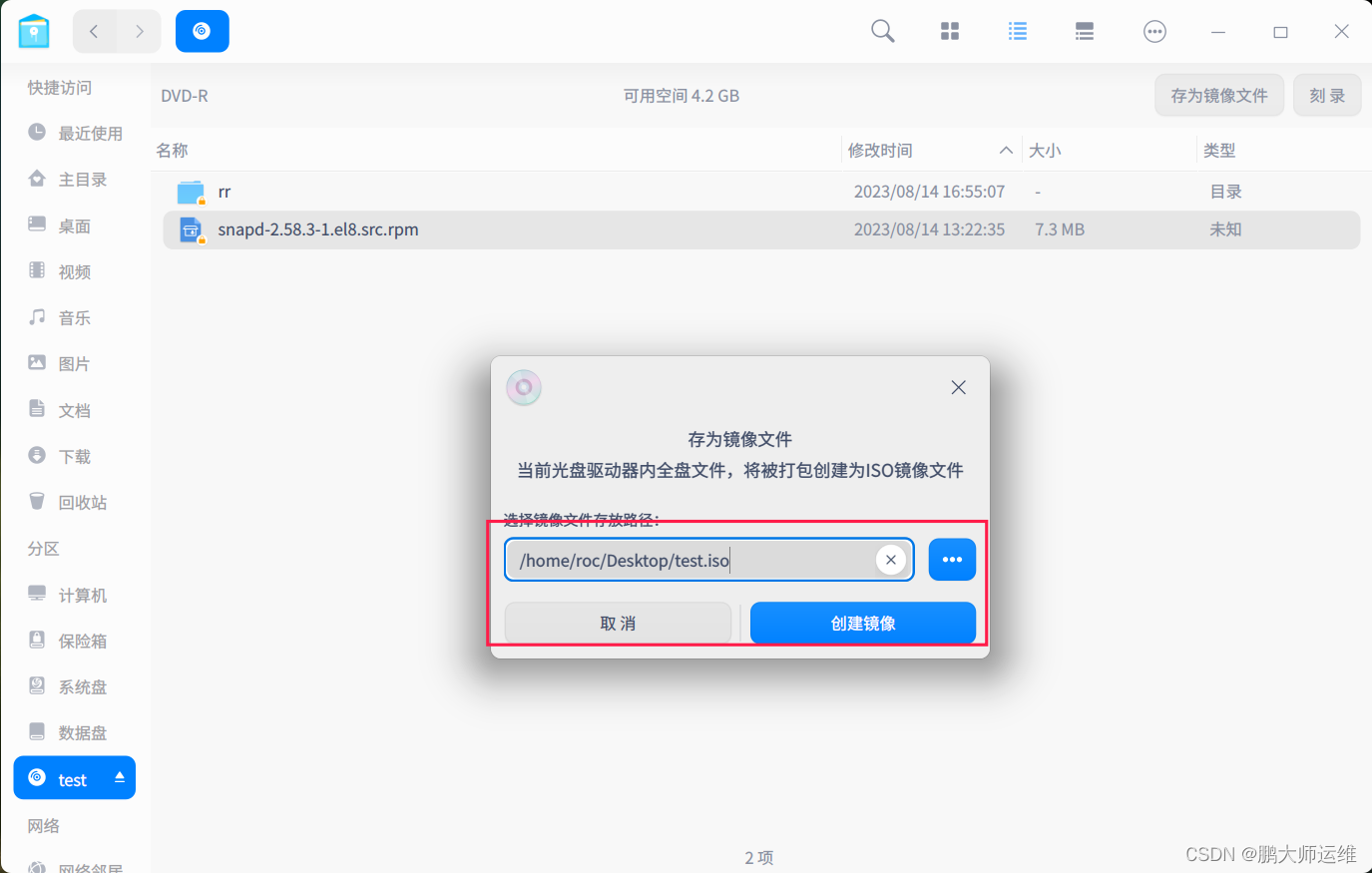Eject the test disc from the sidebar

[121, 778]
